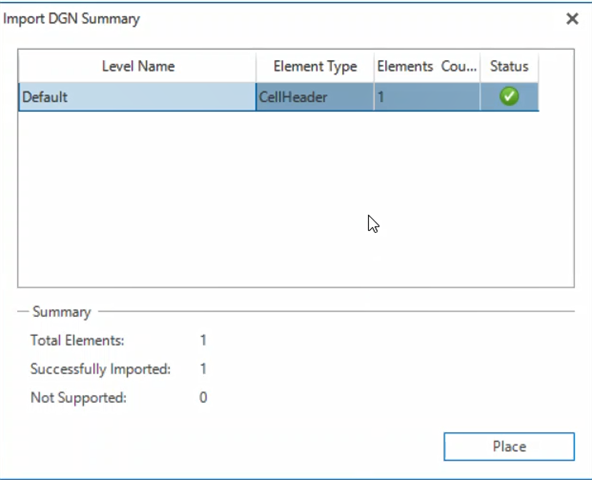Click the Status column header

click(509, 66)
